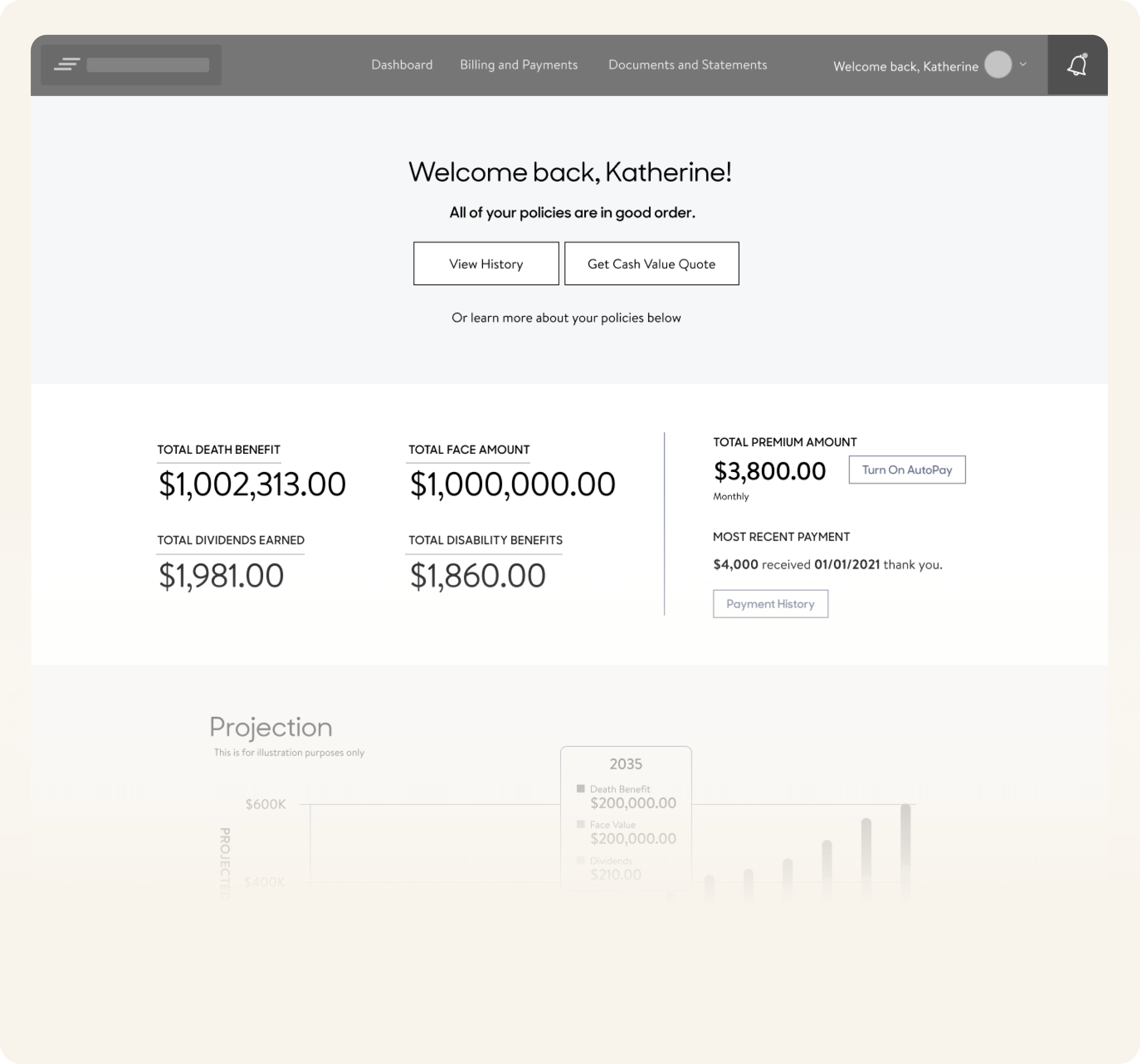Viewport: 1140px width, 1064px height.
Task: Expand the user account dropdown chevron
Action: pyautogui.click(x=1023, y=64)
